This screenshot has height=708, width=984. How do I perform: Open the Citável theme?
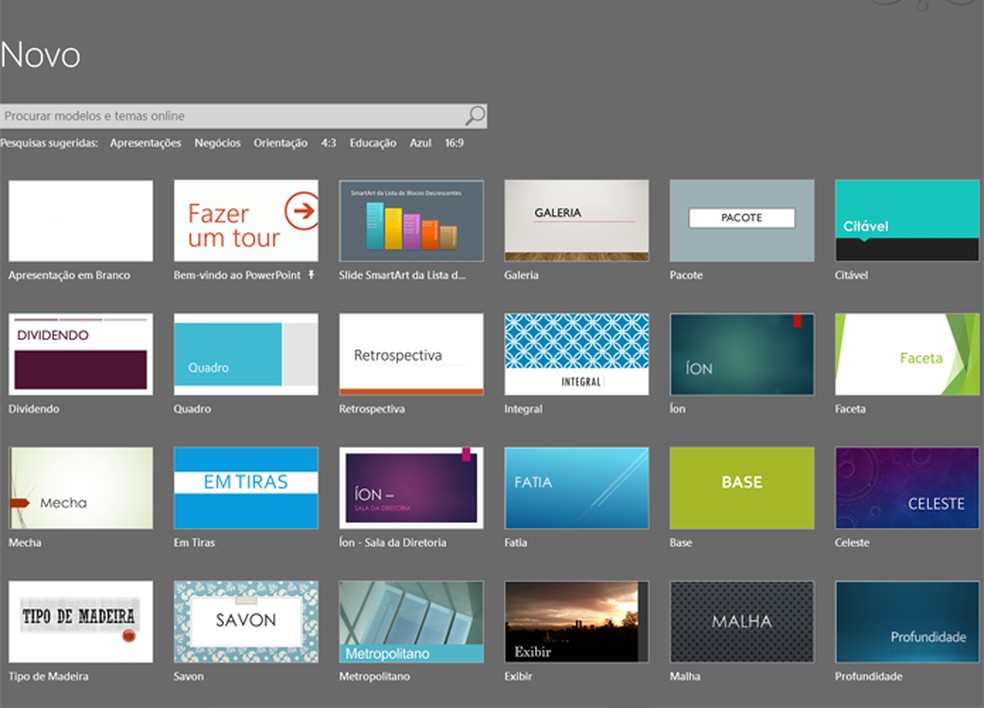(x=905, y=222)
